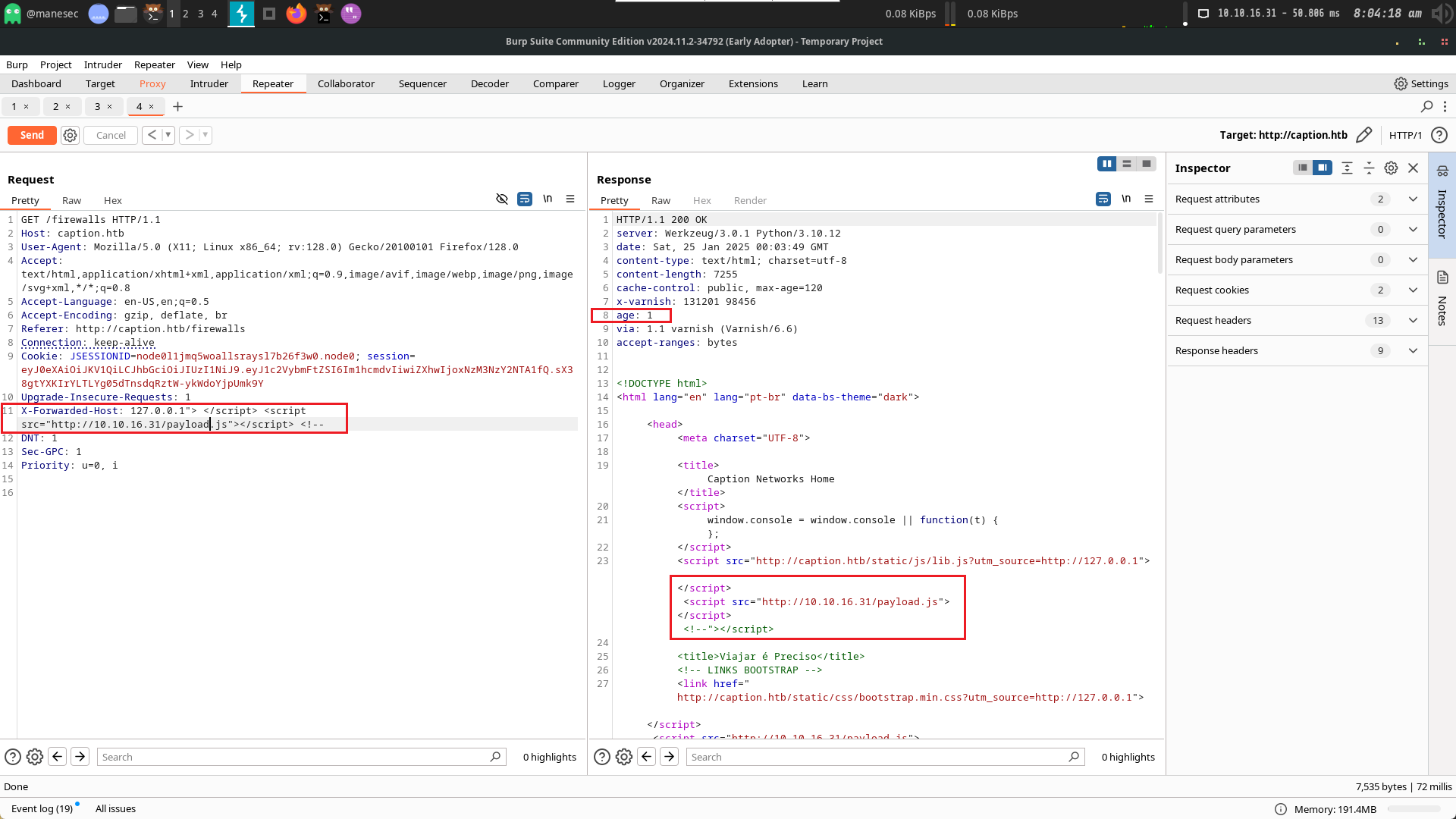
Task: Select combined tabbed response layout
Action: (1147, 164)
